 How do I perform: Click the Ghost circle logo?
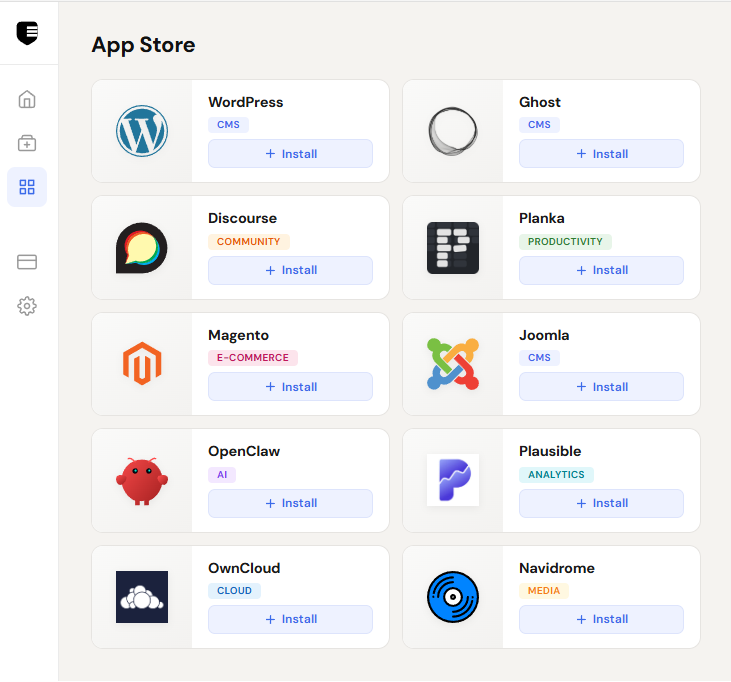(453, 131)
